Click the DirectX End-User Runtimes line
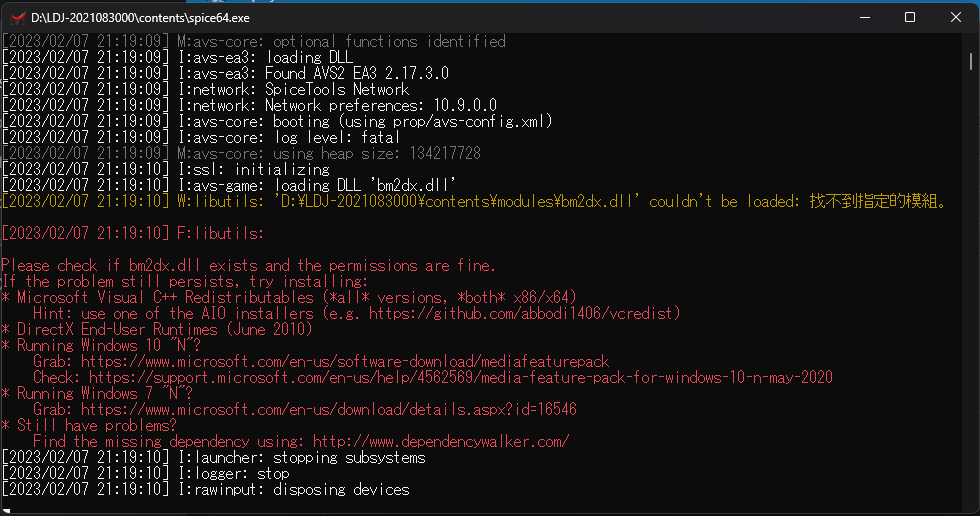Screen dimensions: 980x516 (166, 329)
